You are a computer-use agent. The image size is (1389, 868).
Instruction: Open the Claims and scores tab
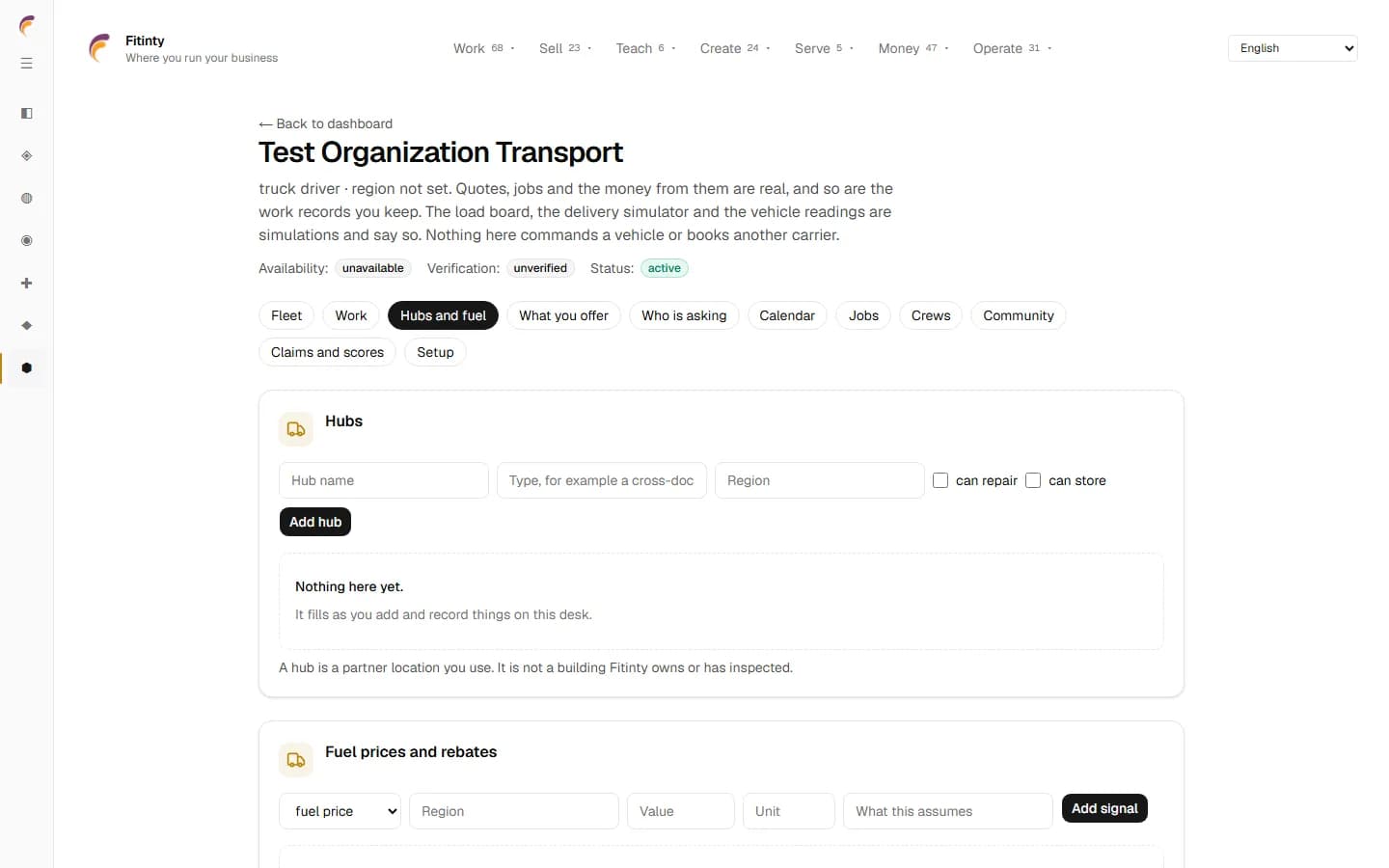tap(327, 352)
